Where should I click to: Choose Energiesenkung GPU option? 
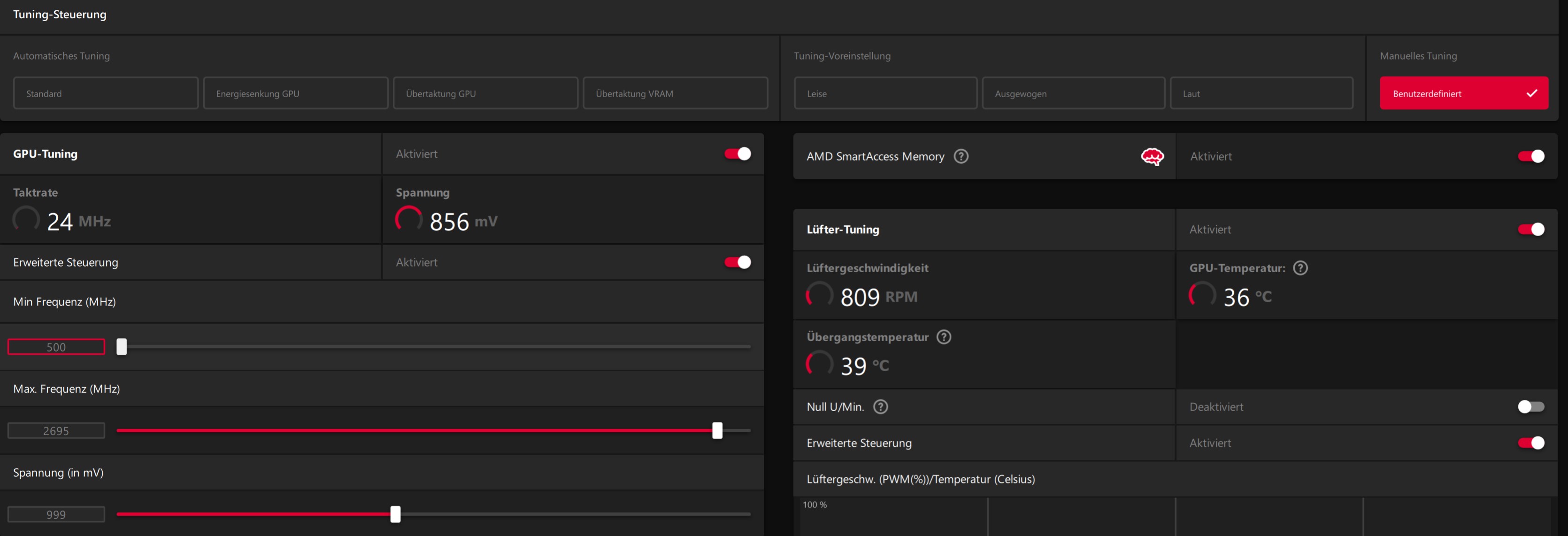[295, 93]
